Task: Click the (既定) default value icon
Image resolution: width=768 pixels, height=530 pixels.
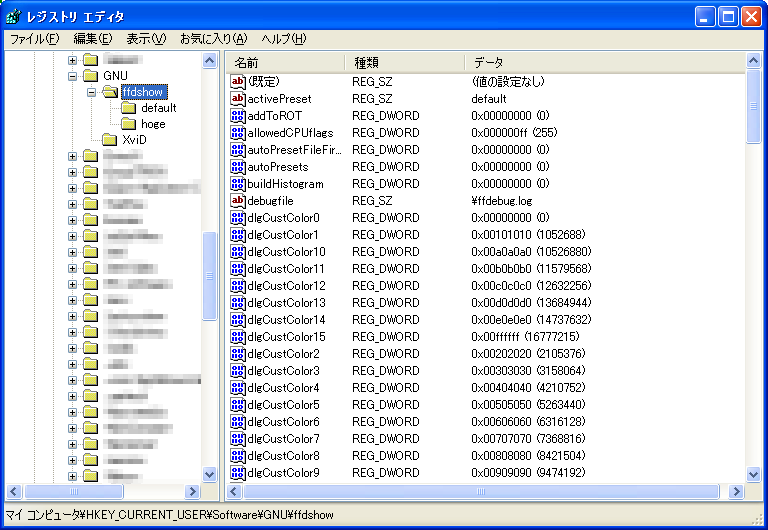Action: click(238, 82)
